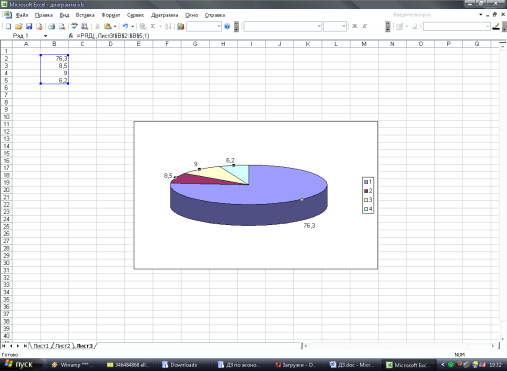Toggle italic К formatting button

365,26
